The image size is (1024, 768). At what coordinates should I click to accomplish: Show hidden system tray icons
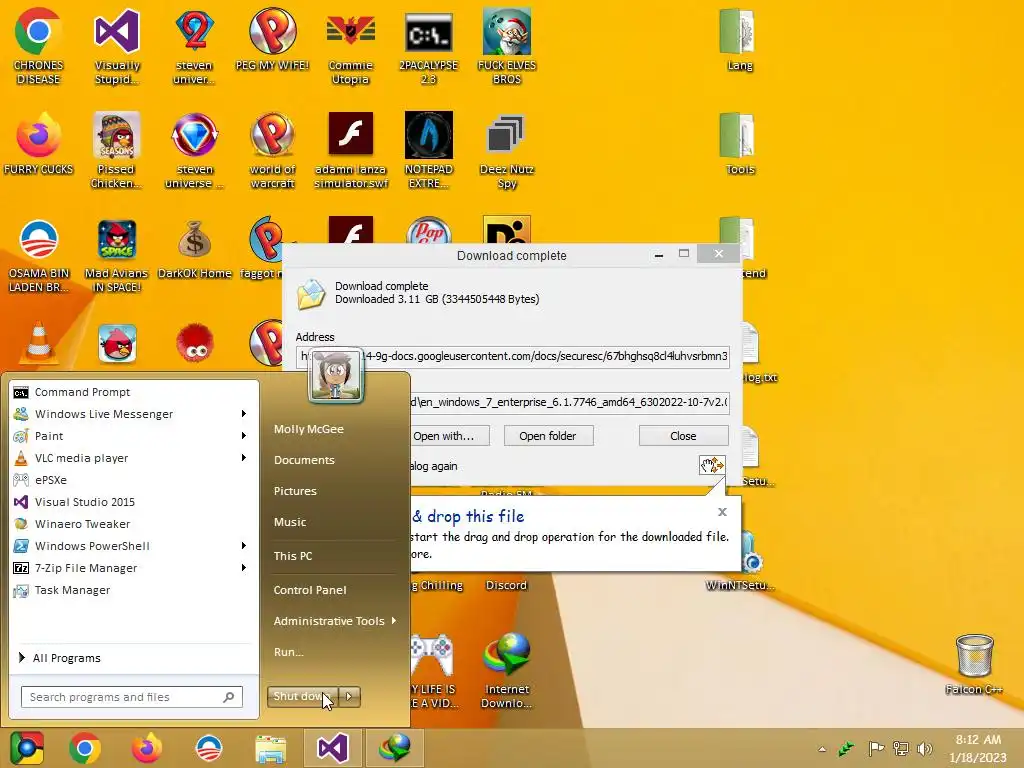click(x=822, y=749)
